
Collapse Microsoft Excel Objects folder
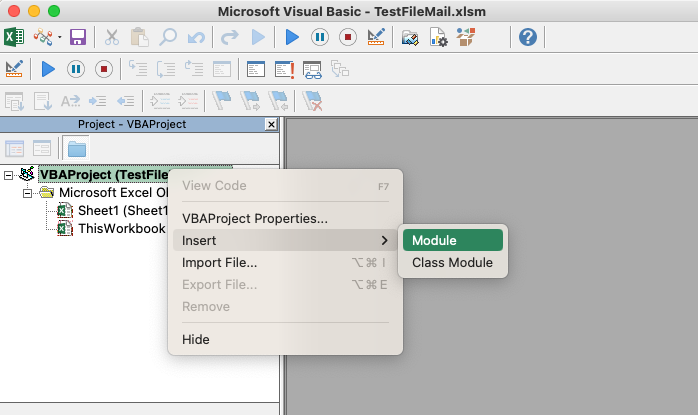(x=28, y=193)
